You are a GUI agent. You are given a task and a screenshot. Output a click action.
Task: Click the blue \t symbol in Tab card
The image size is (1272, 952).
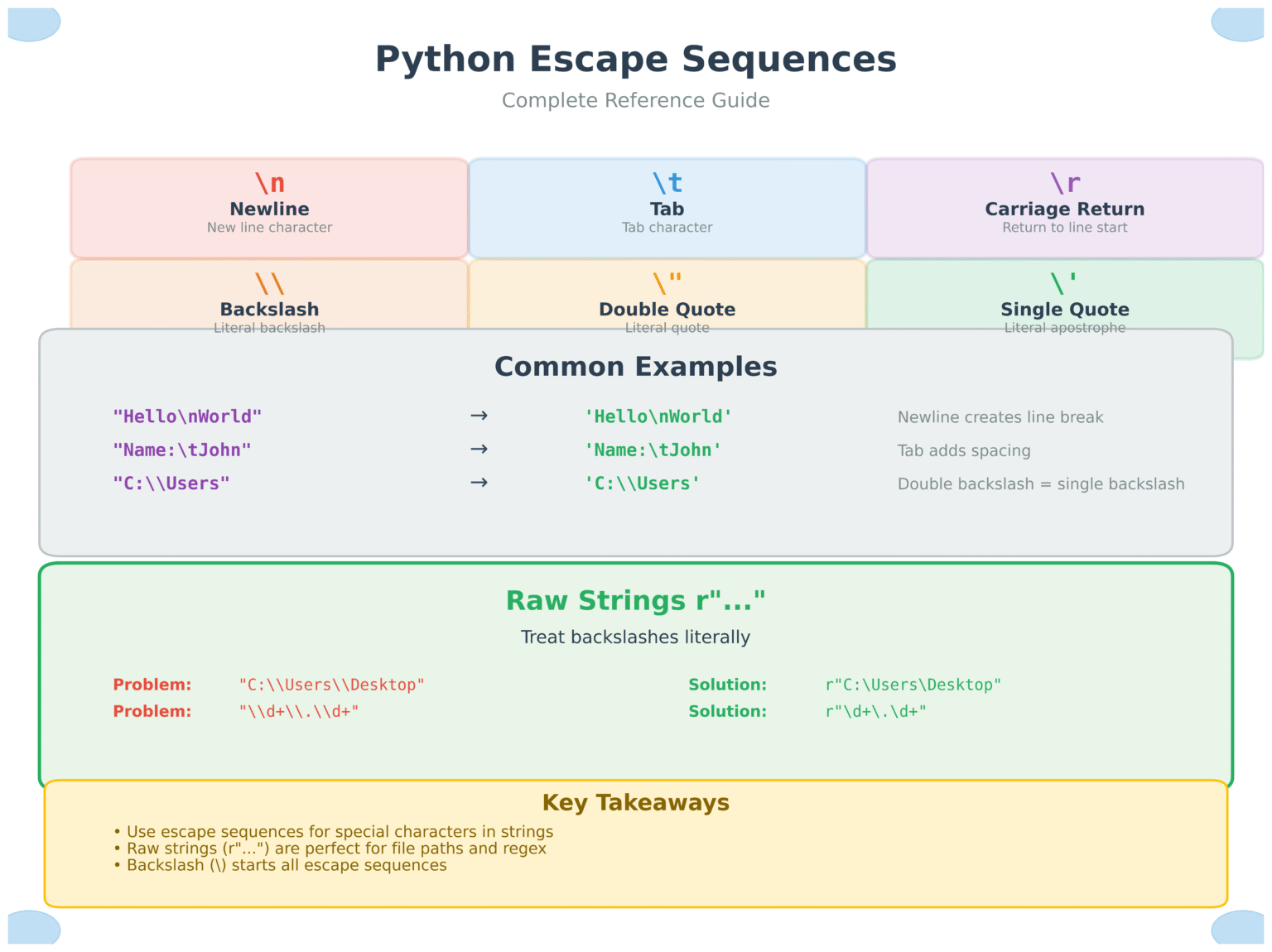(667, 183)
